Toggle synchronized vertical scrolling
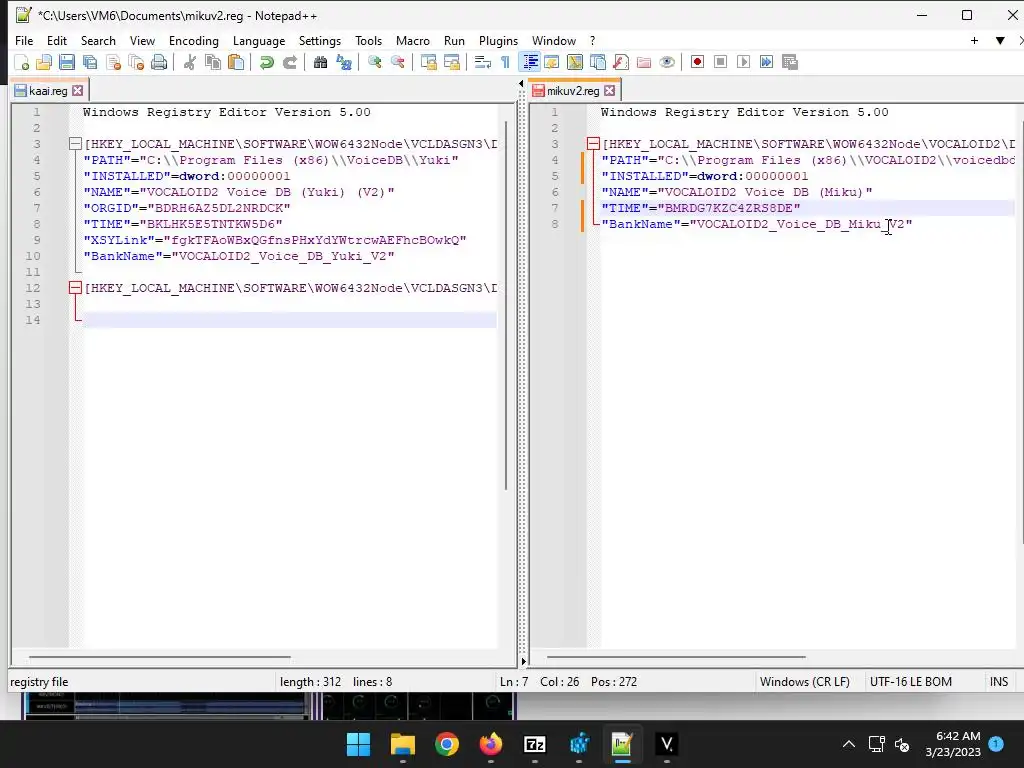 (x=428, y=62)
